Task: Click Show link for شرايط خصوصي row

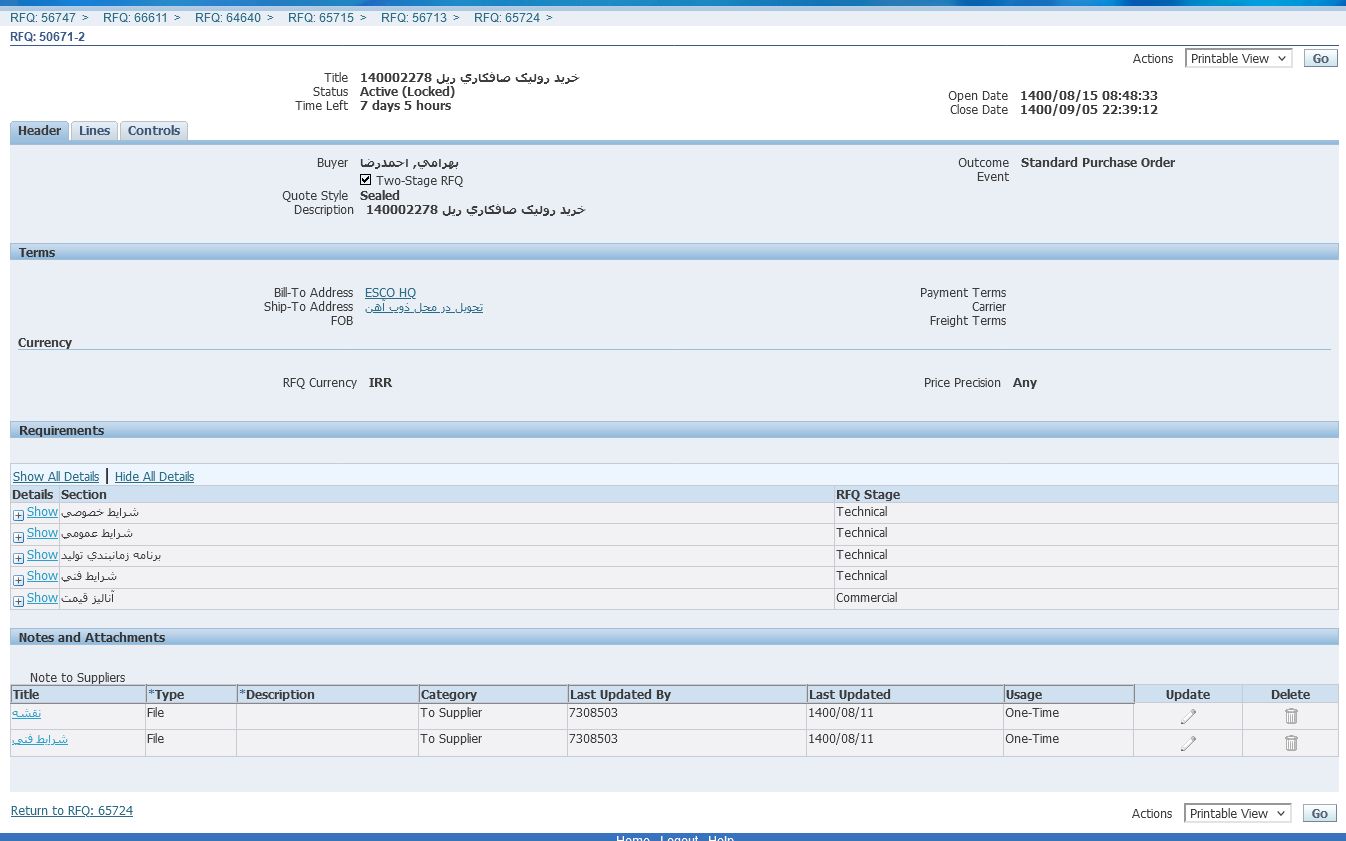Action: [x=42, y=512]
